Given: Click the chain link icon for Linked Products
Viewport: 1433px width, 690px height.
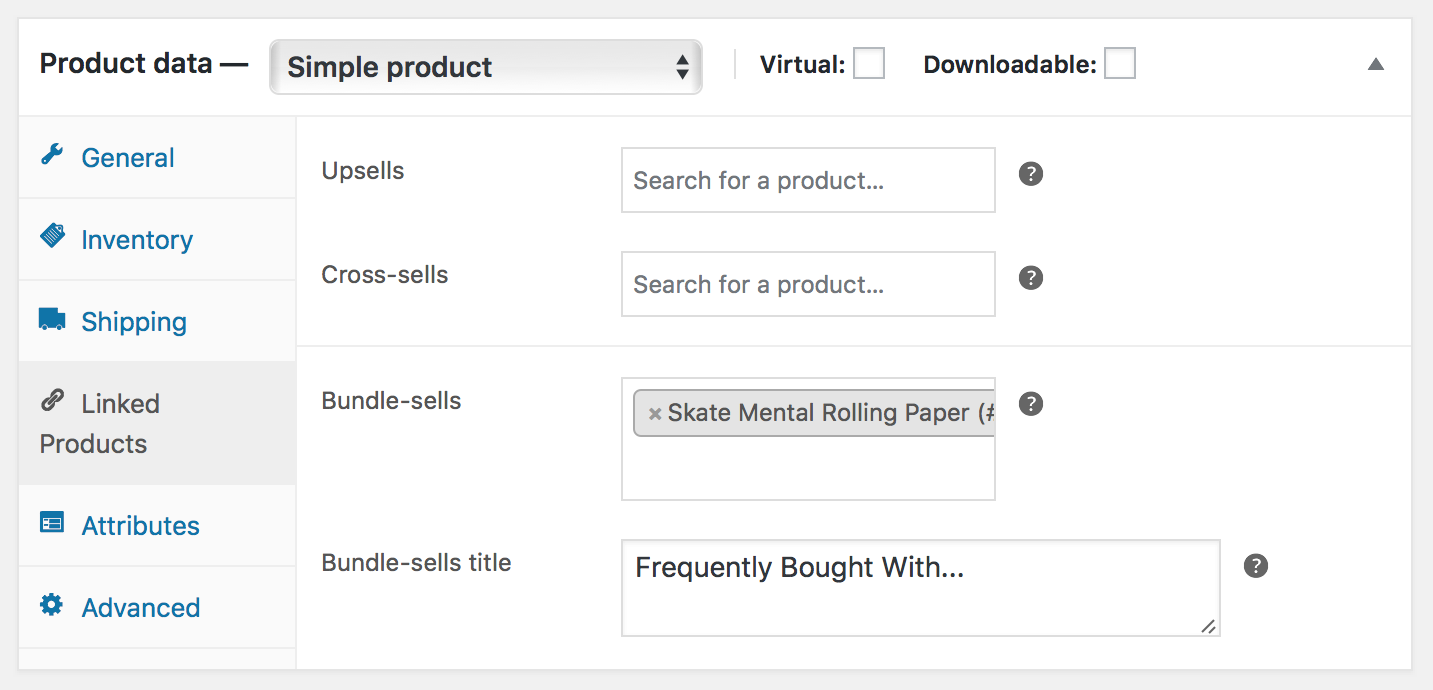Looking at the screenshot, I should [x=52, y=401].
